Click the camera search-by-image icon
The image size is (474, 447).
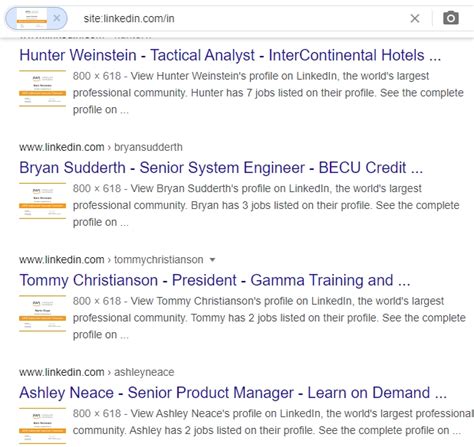pos(451,18)
